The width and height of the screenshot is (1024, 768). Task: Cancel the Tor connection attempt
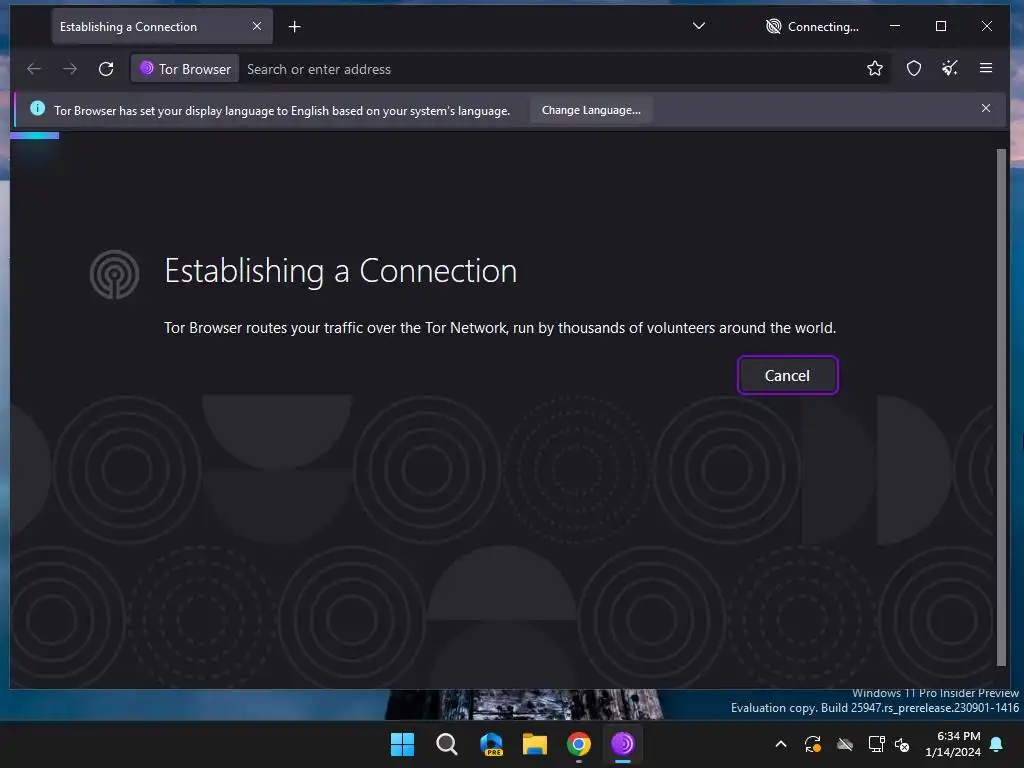pos(787,376)
